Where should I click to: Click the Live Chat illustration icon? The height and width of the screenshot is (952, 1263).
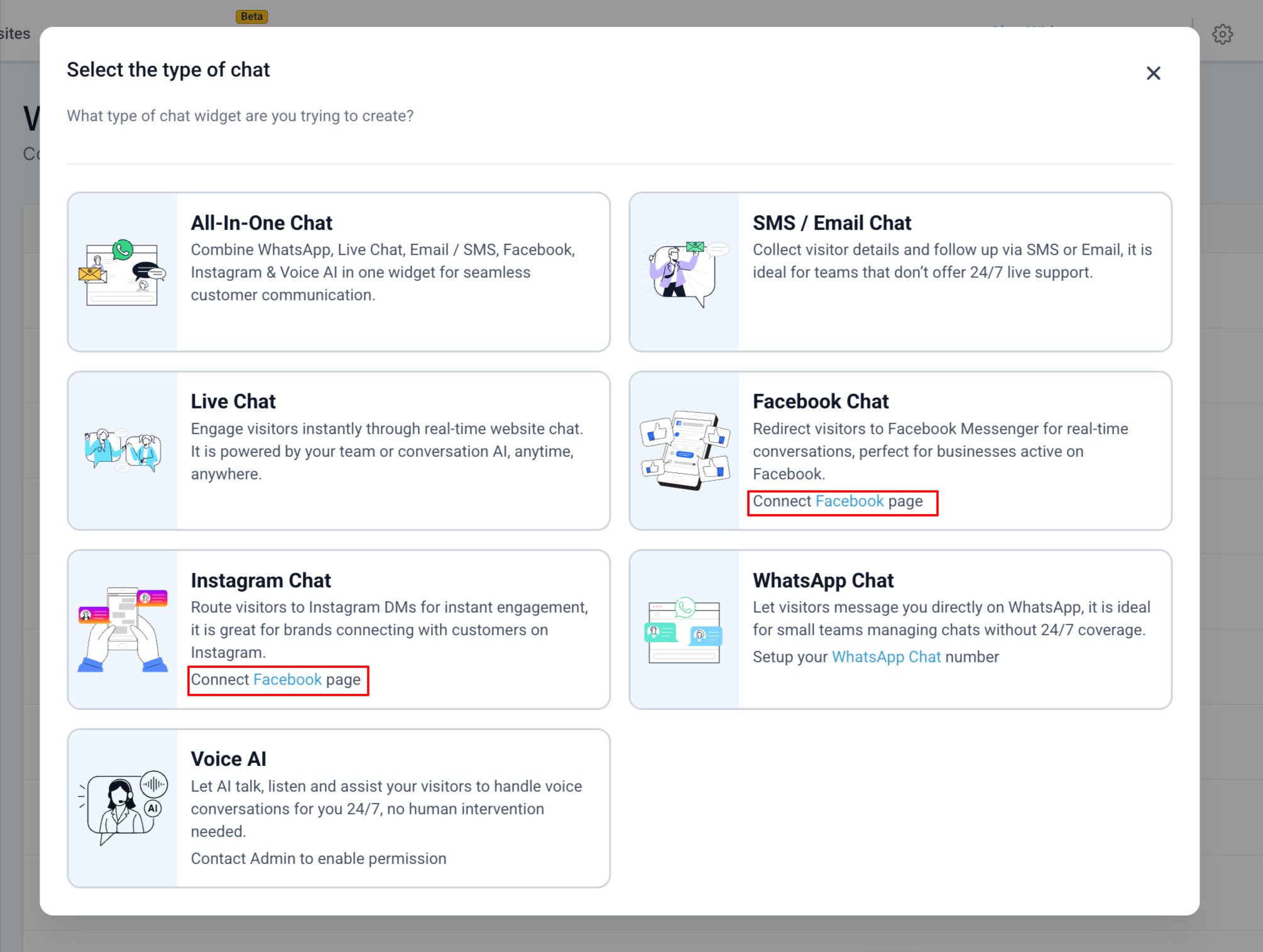click(x=123, y=451)
